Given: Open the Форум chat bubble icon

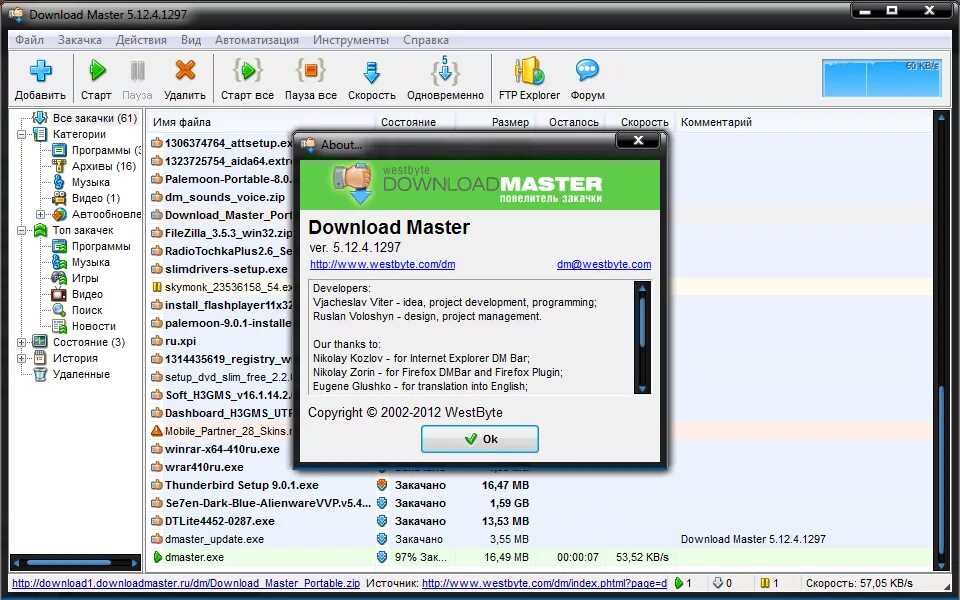Looking at the screenshot, I should pyautogui.click(x=587, y=71).
